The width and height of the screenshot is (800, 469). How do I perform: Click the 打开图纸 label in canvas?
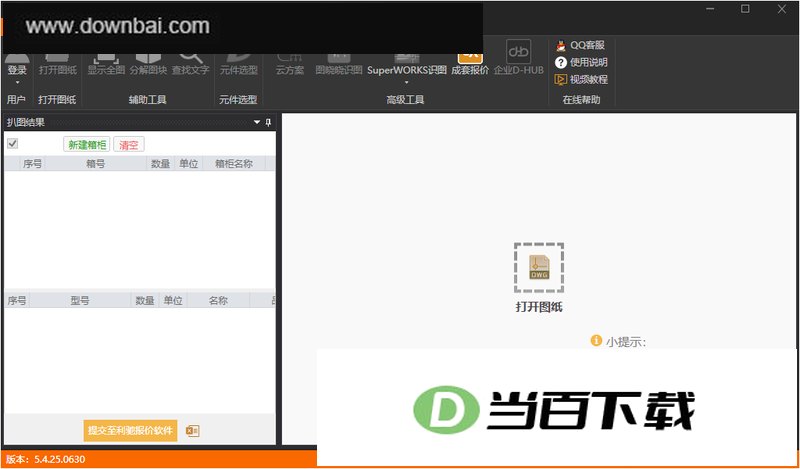(x=539, y=307)
